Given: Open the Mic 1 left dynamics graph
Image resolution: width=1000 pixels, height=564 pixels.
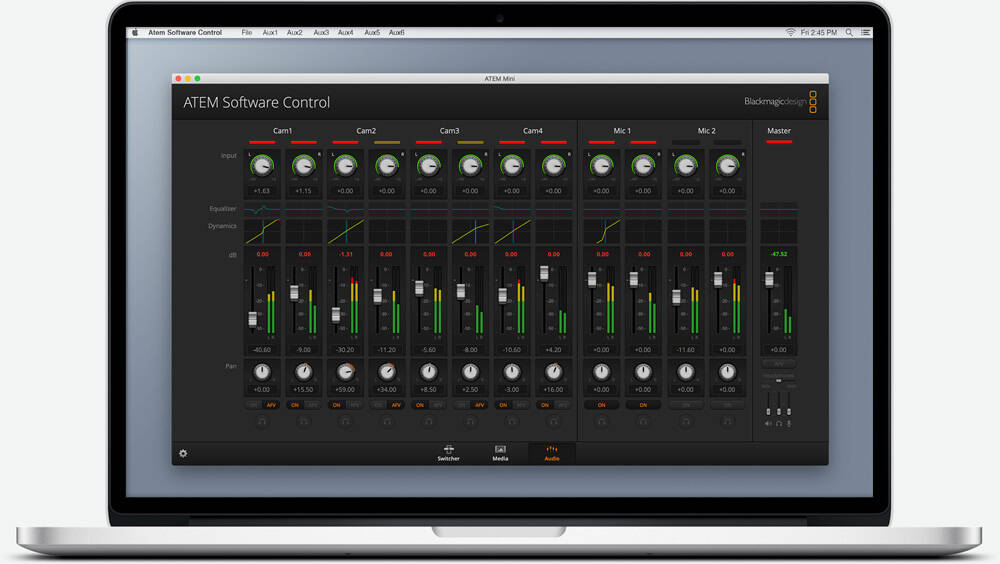Looking at the screenshot, I should [x=601, y=231].
